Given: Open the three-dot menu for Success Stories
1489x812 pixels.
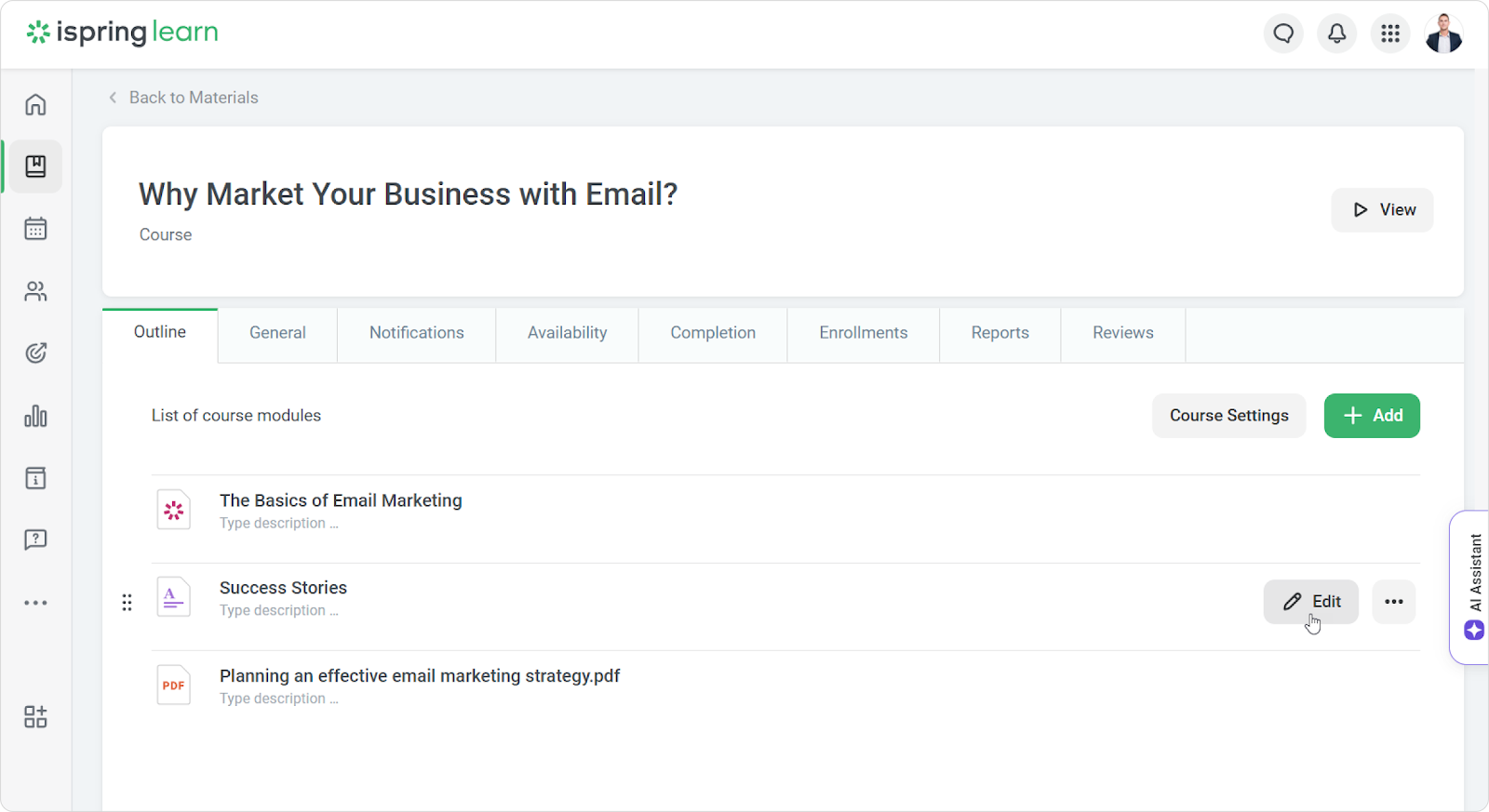Looking at the screenshot, I should tap(1393, 602).
